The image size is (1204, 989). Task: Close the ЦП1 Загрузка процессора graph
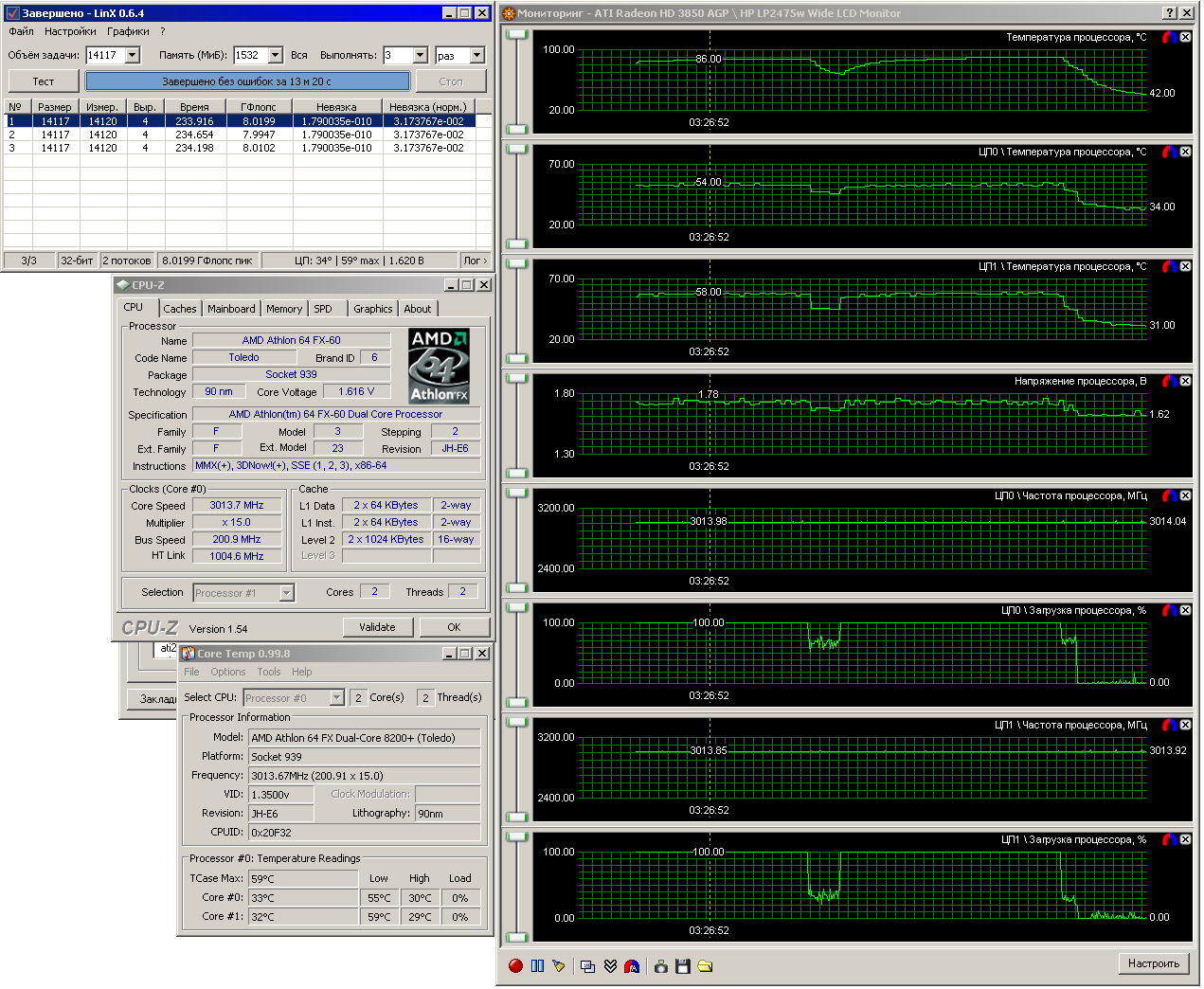[x=1185, y=839]
